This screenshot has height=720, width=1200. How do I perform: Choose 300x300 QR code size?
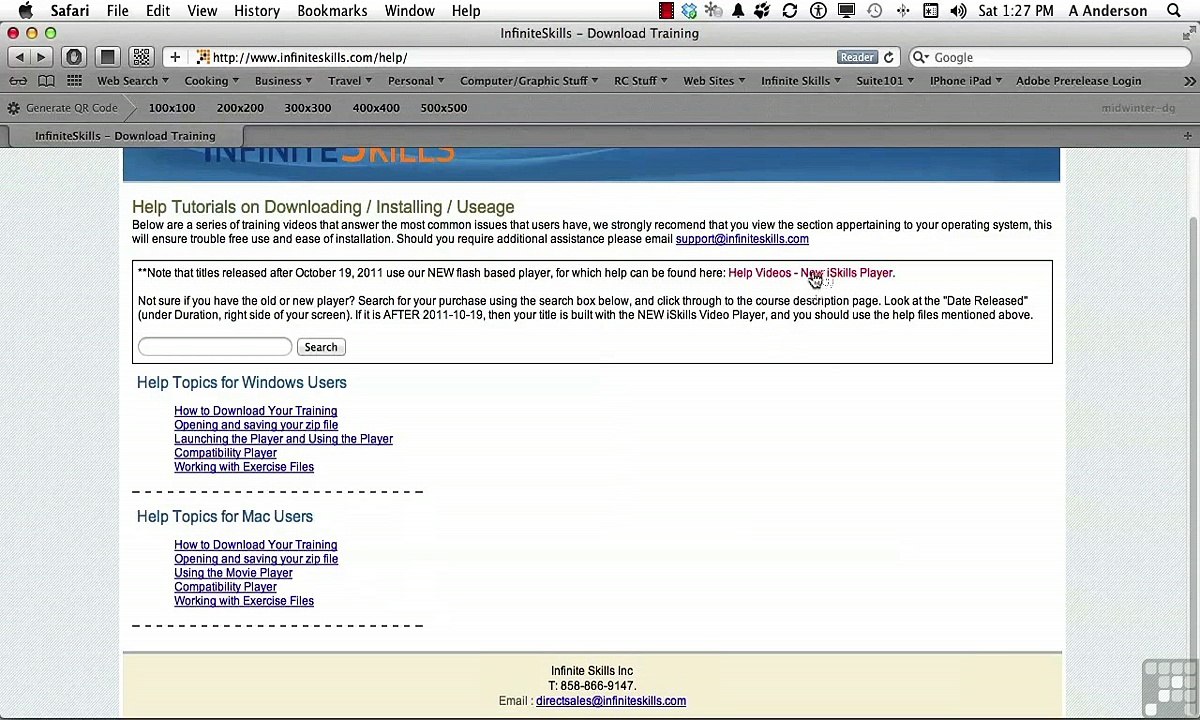[x=308, y=108]
